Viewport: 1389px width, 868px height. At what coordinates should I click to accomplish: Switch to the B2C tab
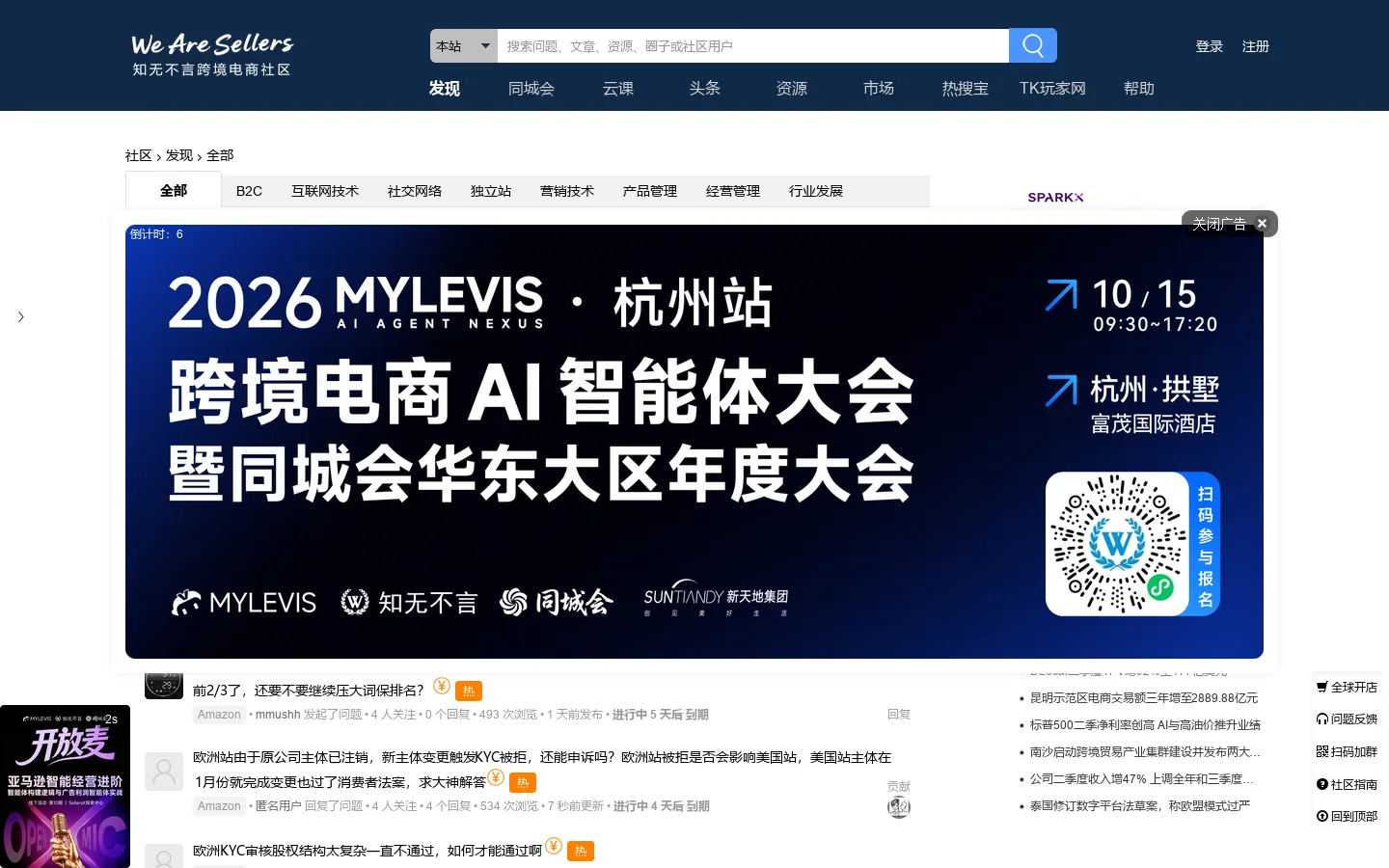(x=249, y=191)
